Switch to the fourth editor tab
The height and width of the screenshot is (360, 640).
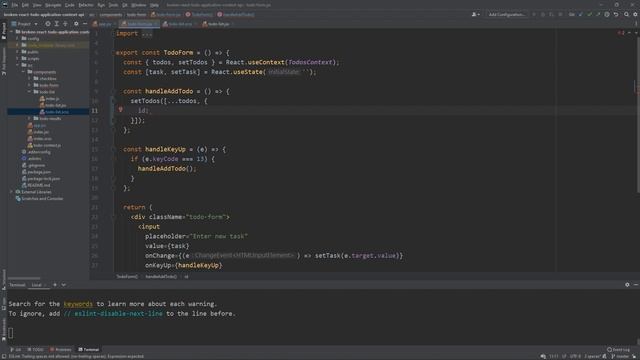[x=217, y=24]
